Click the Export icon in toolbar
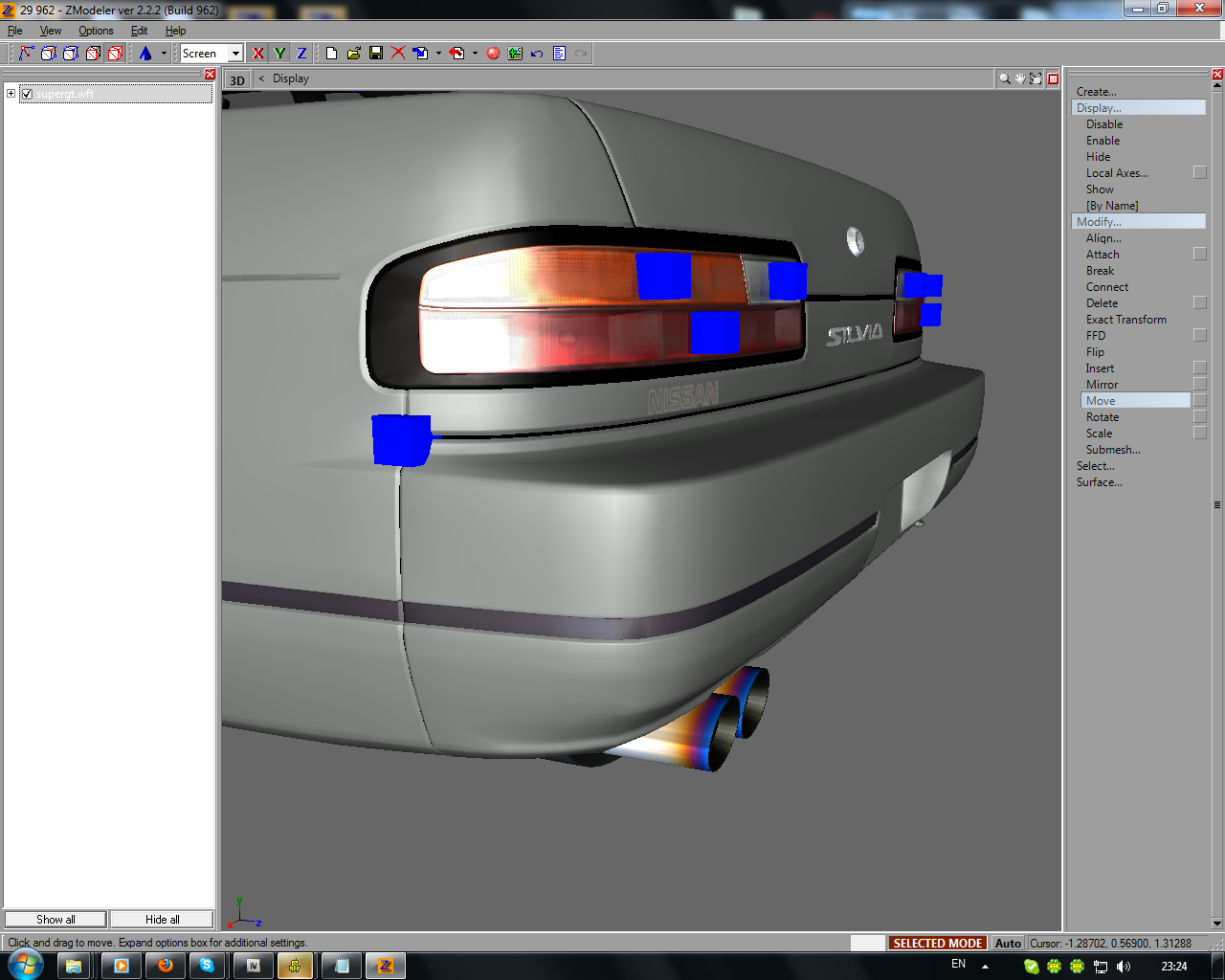Viewport: 1225px width, 980px height. (x=457, y=54)
